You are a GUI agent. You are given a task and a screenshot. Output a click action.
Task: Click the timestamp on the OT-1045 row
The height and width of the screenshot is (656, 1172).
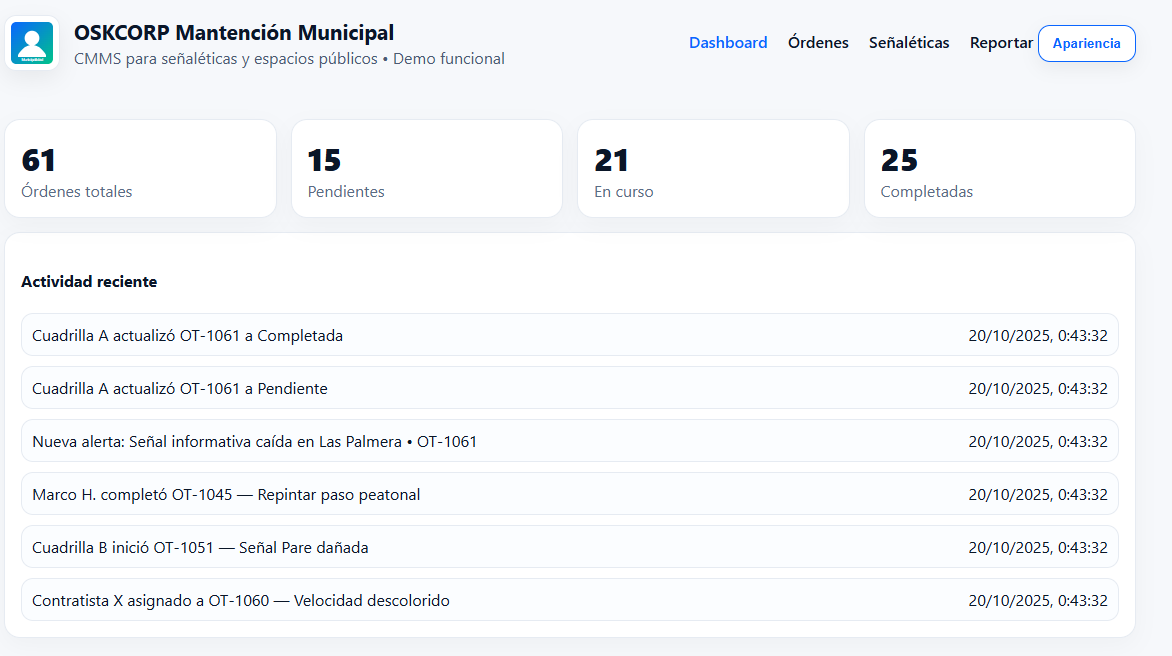[1037, 494]
